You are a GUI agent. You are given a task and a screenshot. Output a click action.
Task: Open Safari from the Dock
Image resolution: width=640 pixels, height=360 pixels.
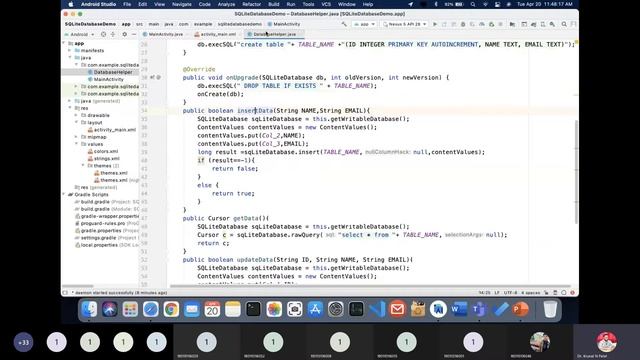(x=151, y=309)
